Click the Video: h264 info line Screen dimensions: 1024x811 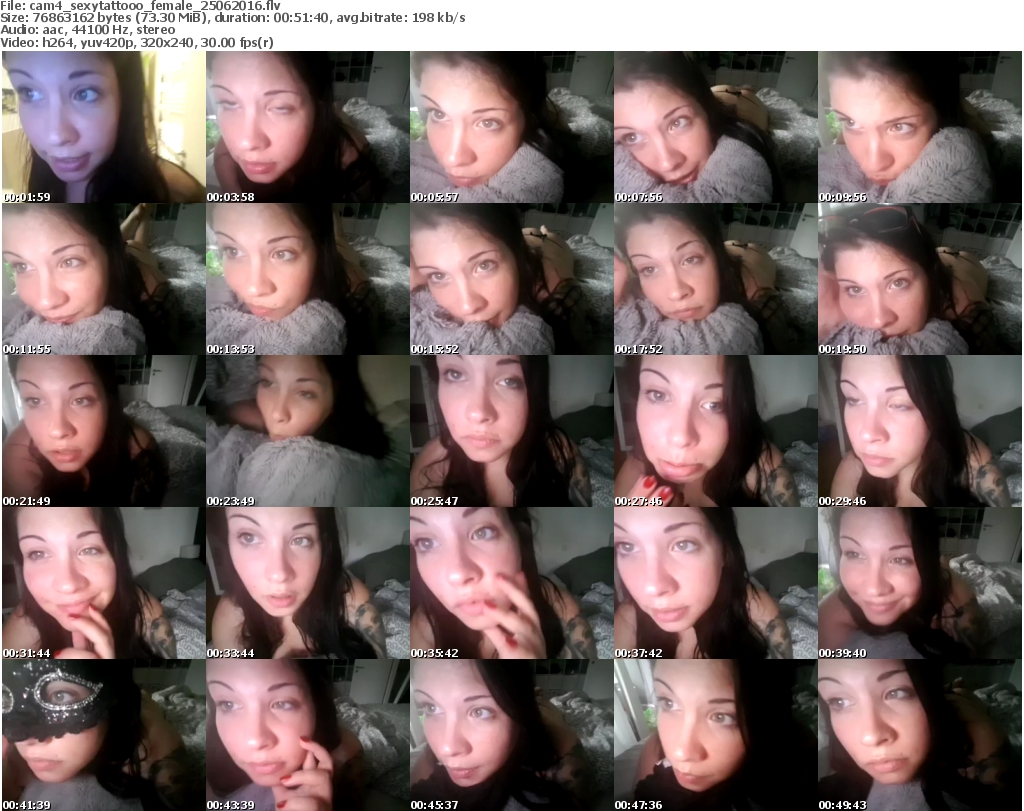coord(137,43)
